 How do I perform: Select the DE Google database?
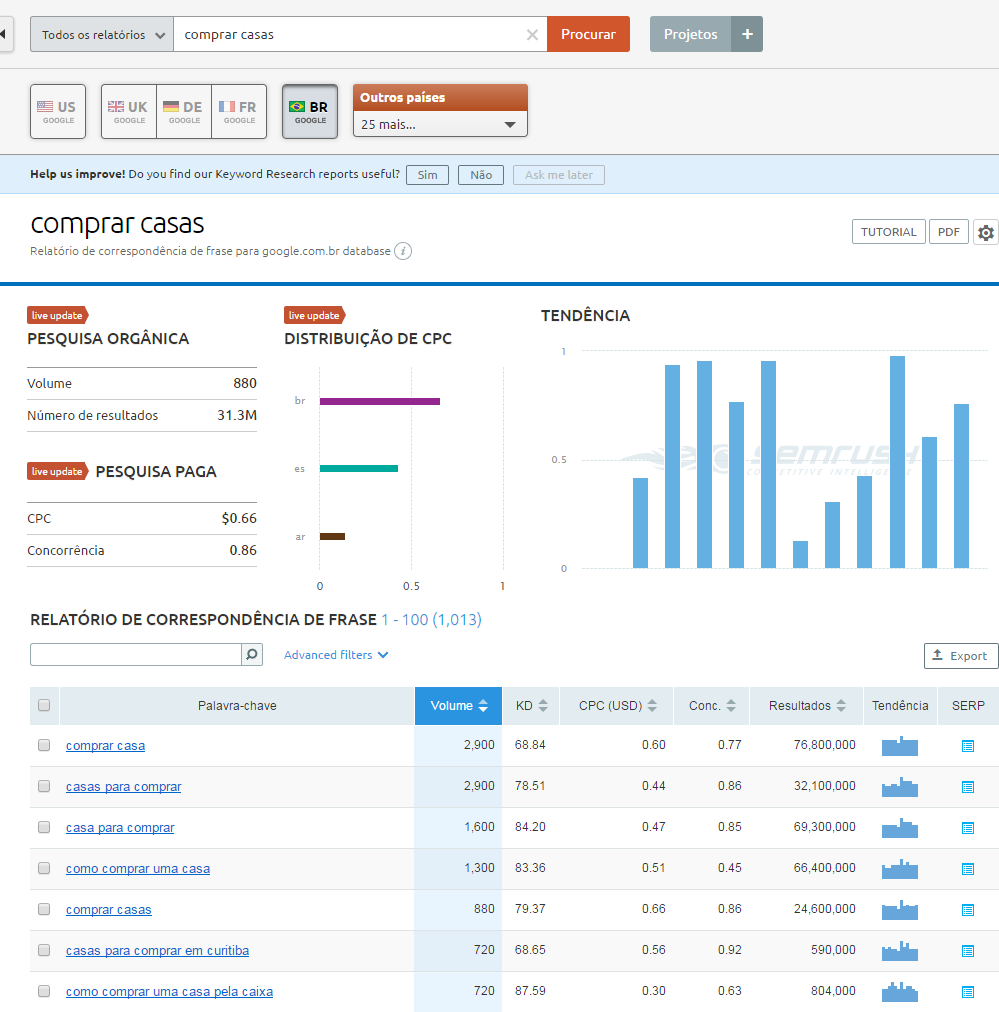pos(184,112)
